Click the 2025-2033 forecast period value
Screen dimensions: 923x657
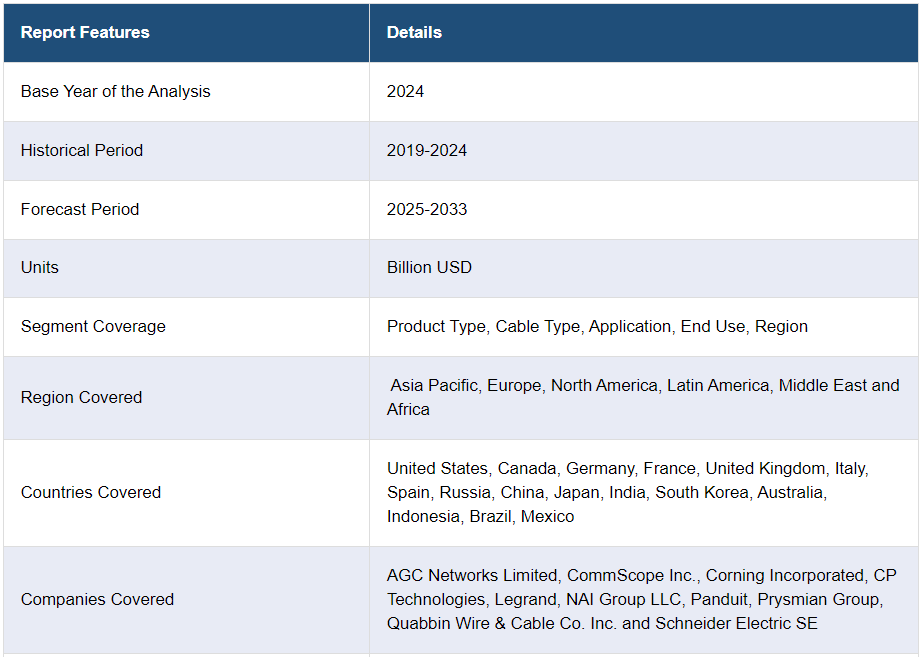pyautogui.click(x=427, y=209)
